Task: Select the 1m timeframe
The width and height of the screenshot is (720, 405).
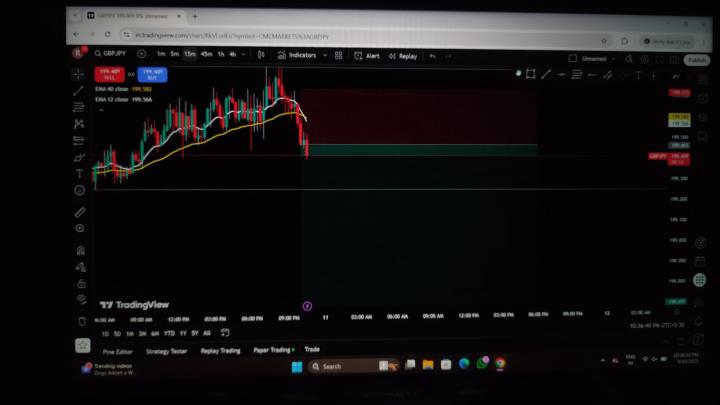Action: coord(161,54)
